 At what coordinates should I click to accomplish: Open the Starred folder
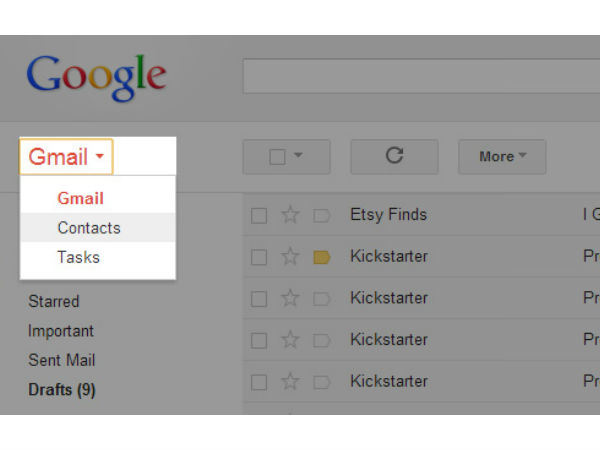54,301
